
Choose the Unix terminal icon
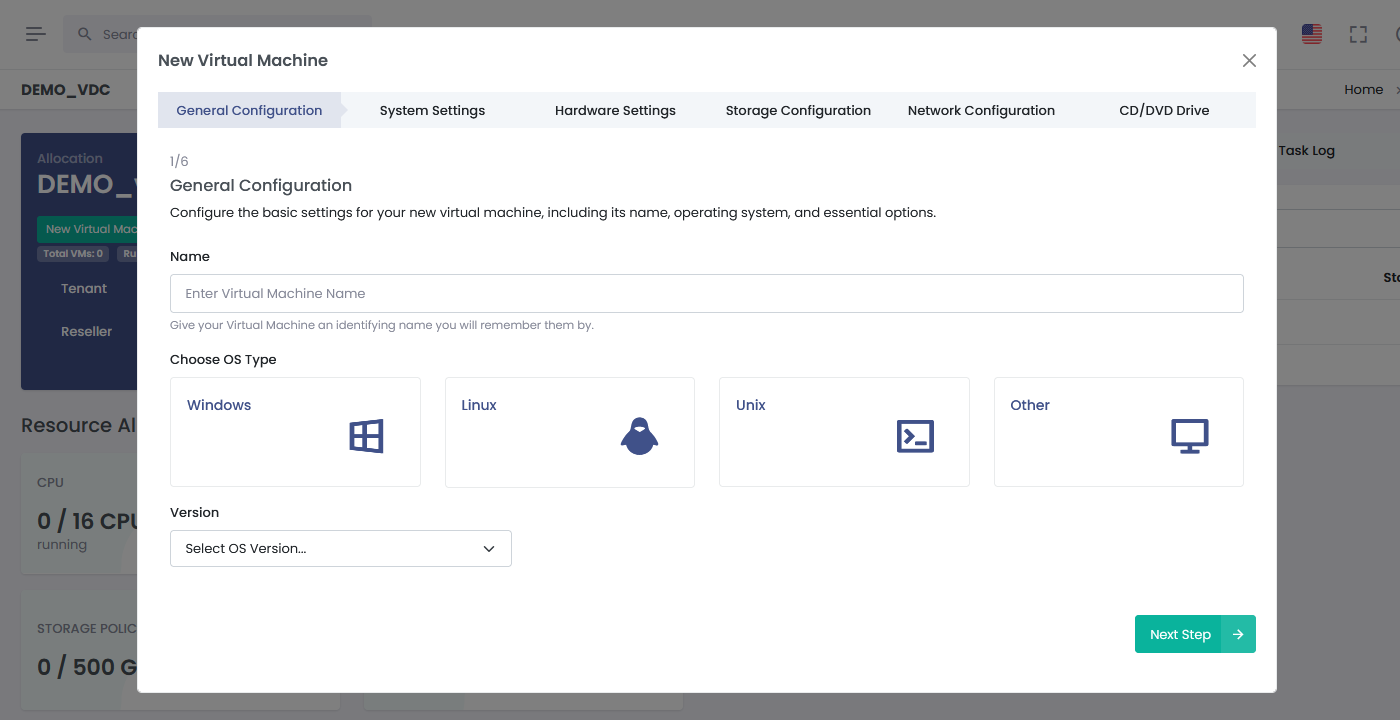(915, 436)
